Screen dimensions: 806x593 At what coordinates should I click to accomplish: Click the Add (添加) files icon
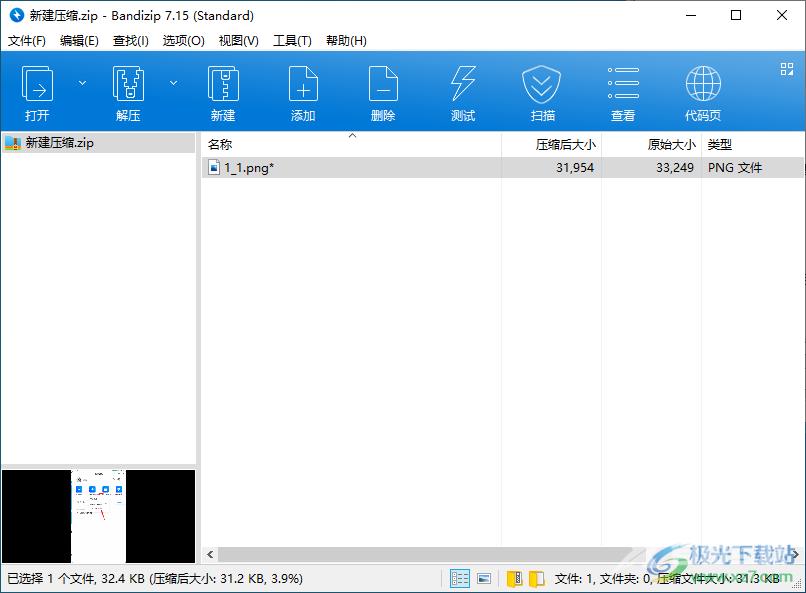303,84
